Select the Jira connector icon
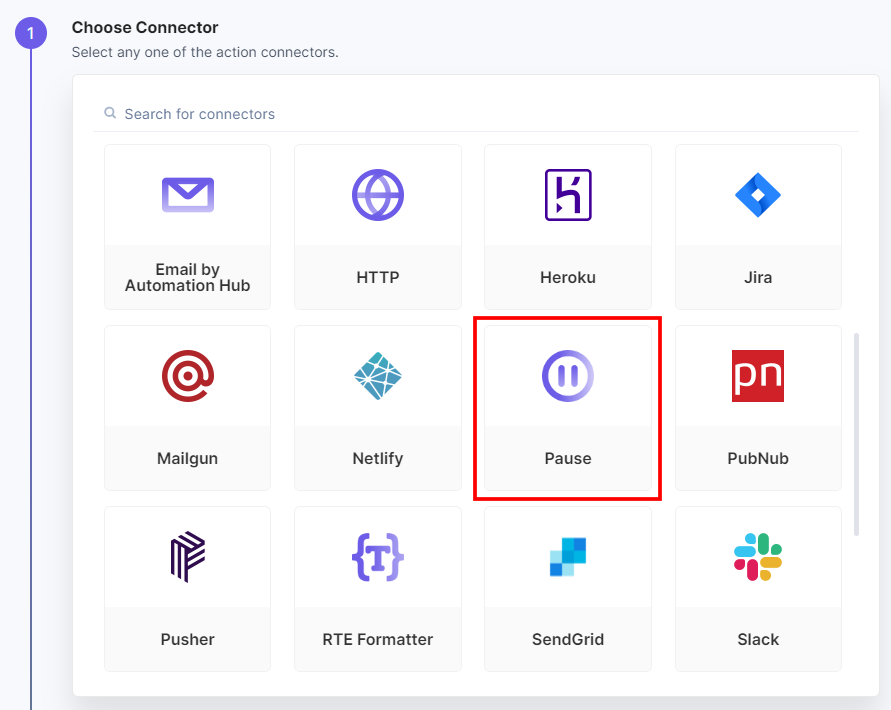 (758, 195)
